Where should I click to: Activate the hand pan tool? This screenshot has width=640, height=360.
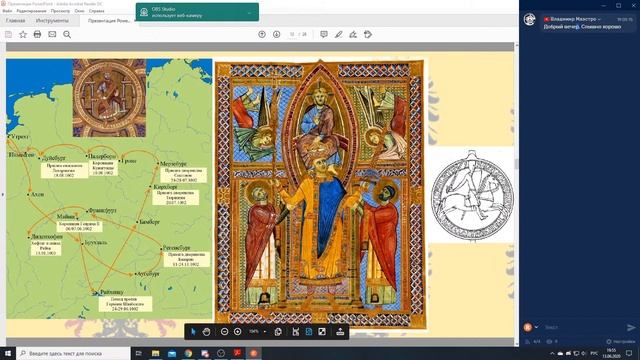[206, 331]
